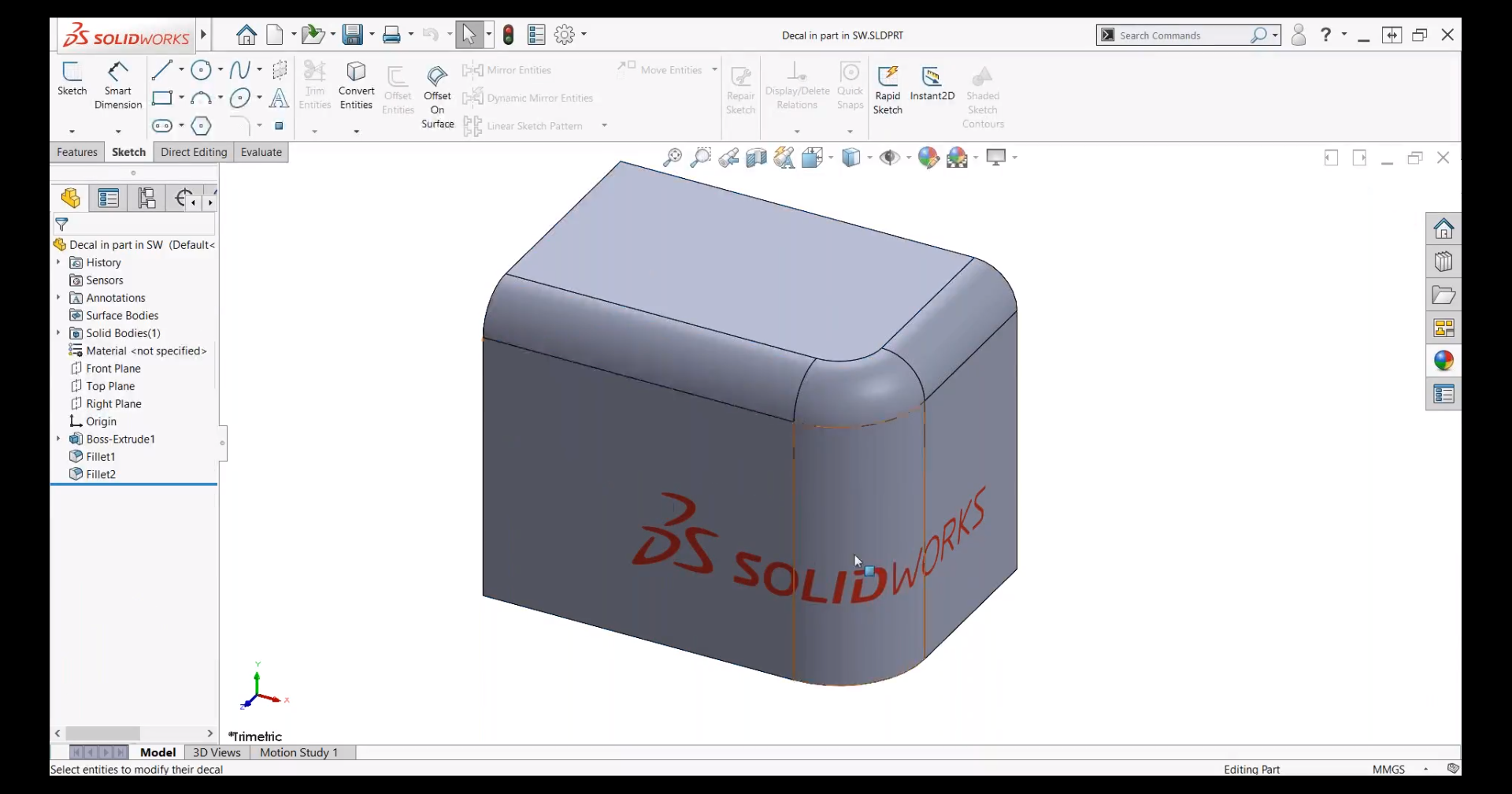Expand the Annotations tree node
The width and height of the screenshot is (1512, 794).
[58, 298]
